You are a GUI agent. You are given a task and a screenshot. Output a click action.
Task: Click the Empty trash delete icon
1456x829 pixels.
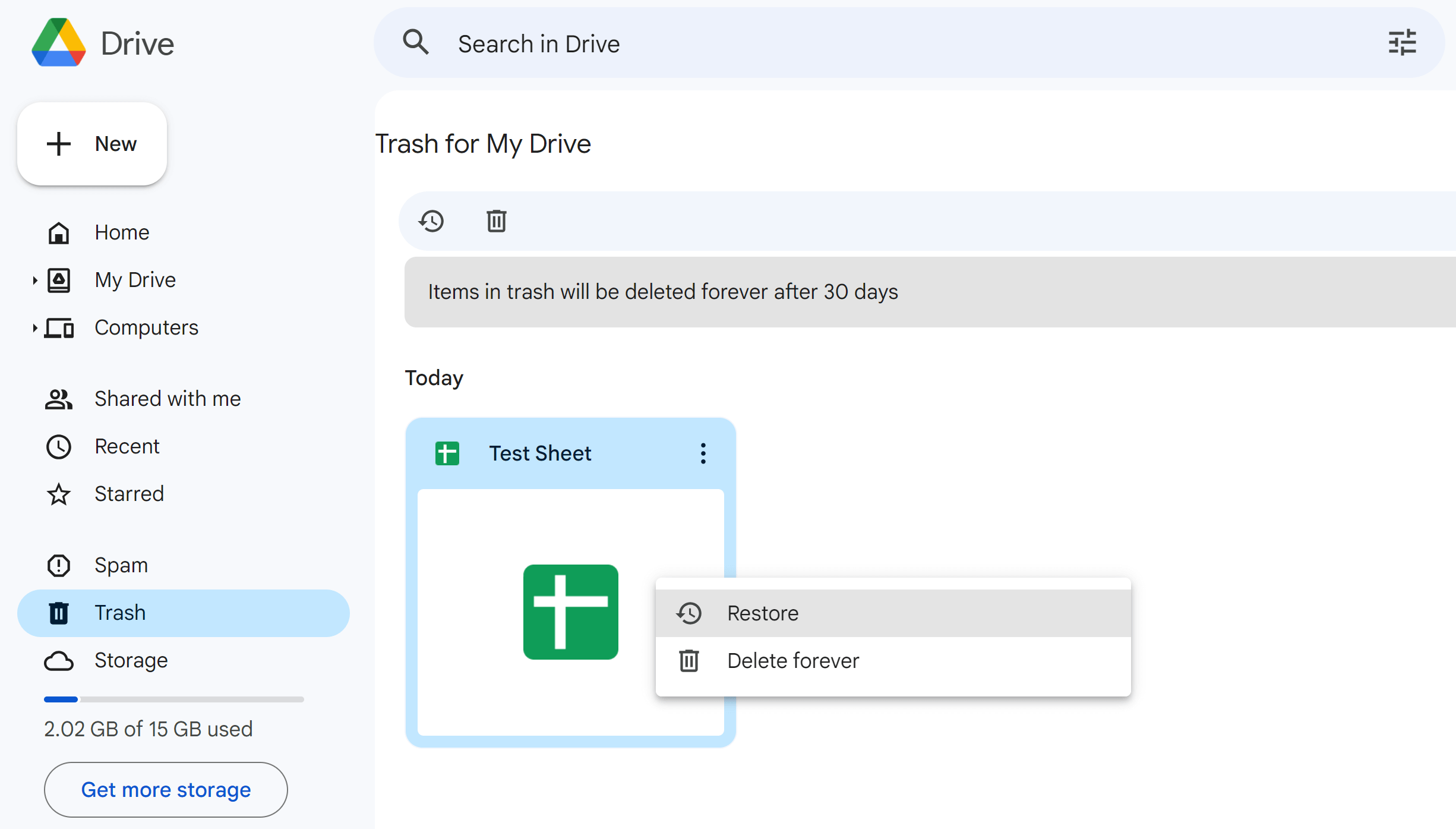coord(496,220)
